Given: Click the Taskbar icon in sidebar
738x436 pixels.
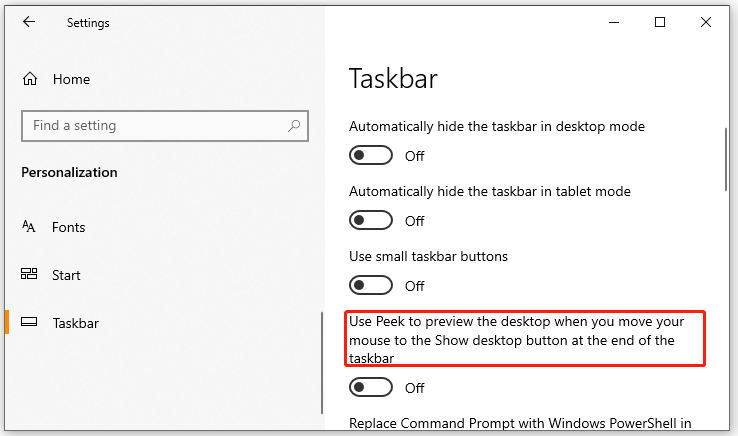Looking at the screenshot, I should pyautogui.click(x=29, y=322).
